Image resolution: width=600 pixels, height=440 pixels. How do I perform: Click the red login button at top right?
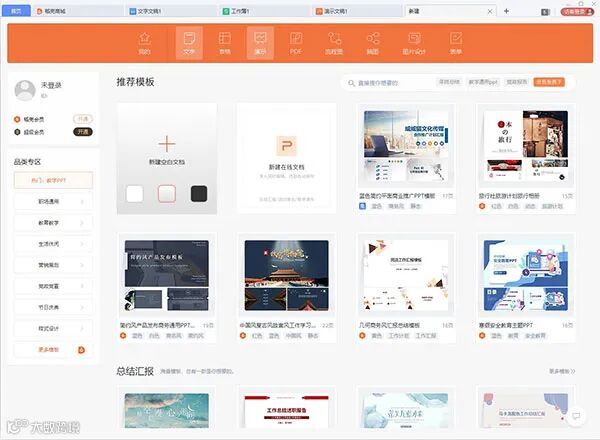click(x=577, y=12)
